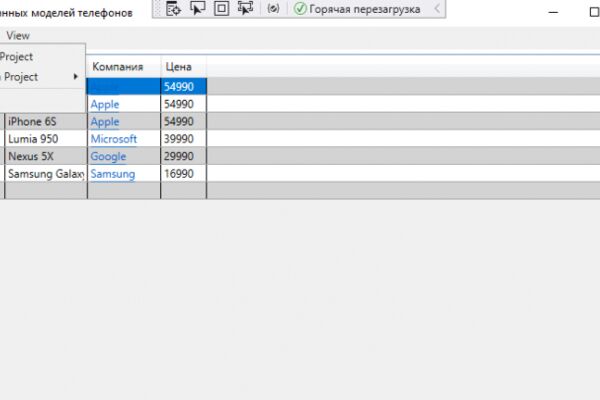Select the 54990 price in iPhone 6S row

point(184,122)
